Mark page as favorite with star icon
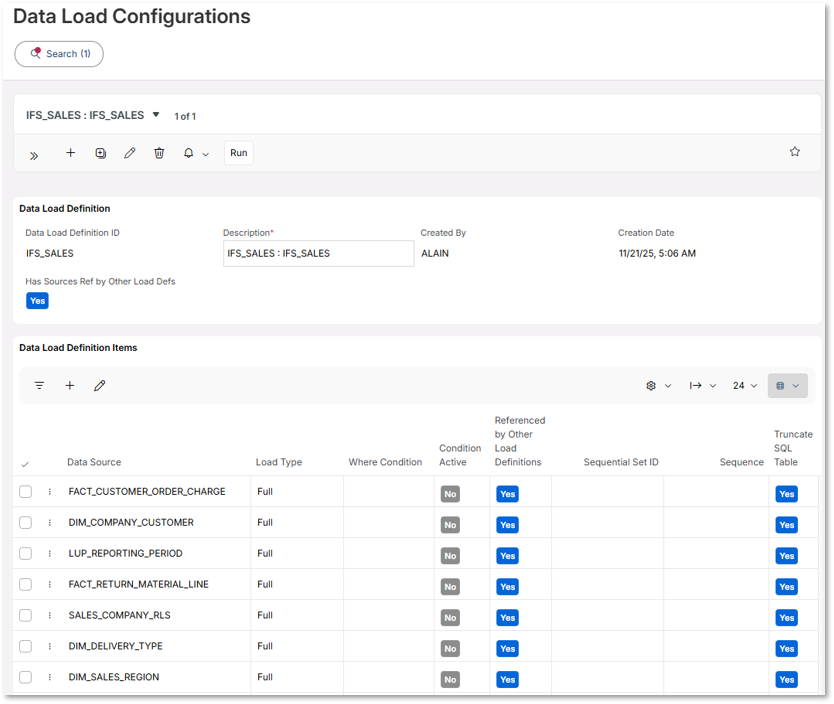The width and height of the screenshot is (834, 704). click(795, 152)
